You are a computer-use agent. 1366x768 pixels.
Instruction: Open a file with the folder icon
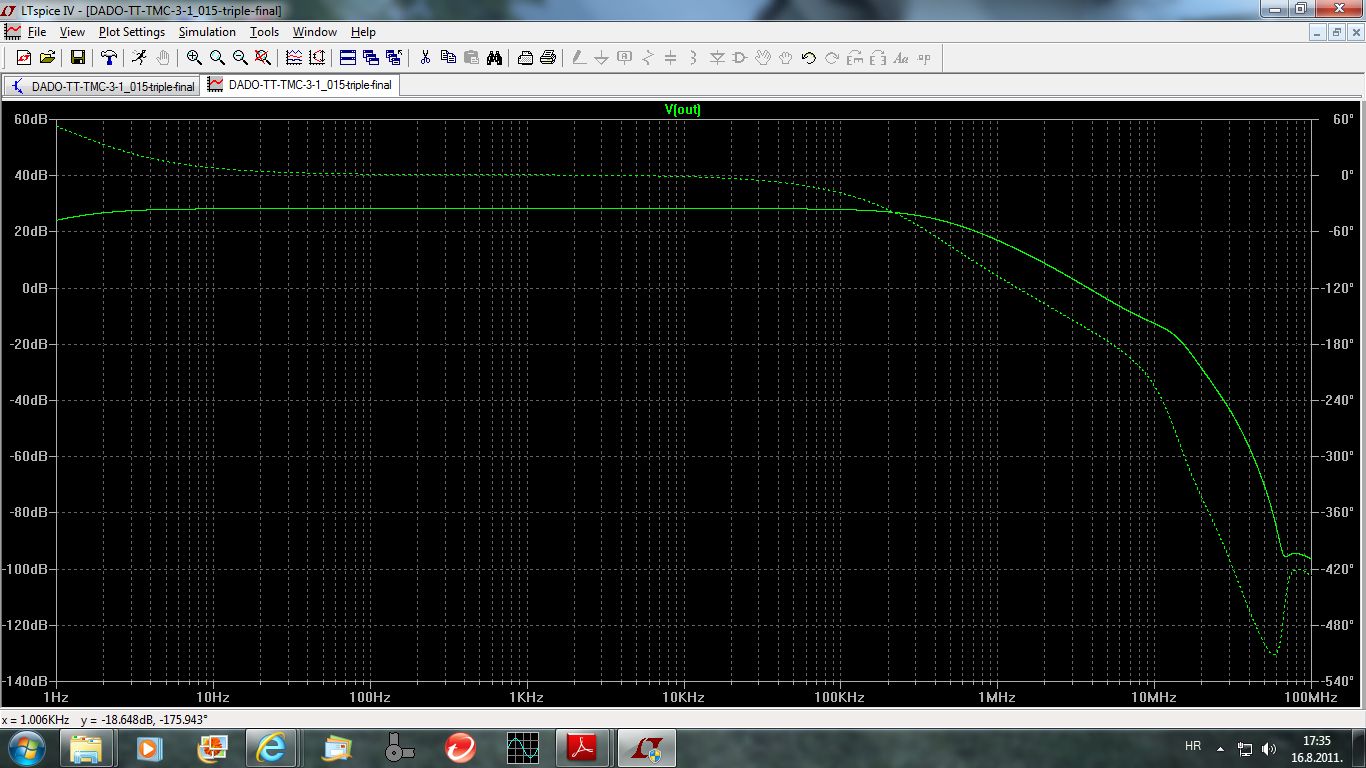tap(47, 58)
